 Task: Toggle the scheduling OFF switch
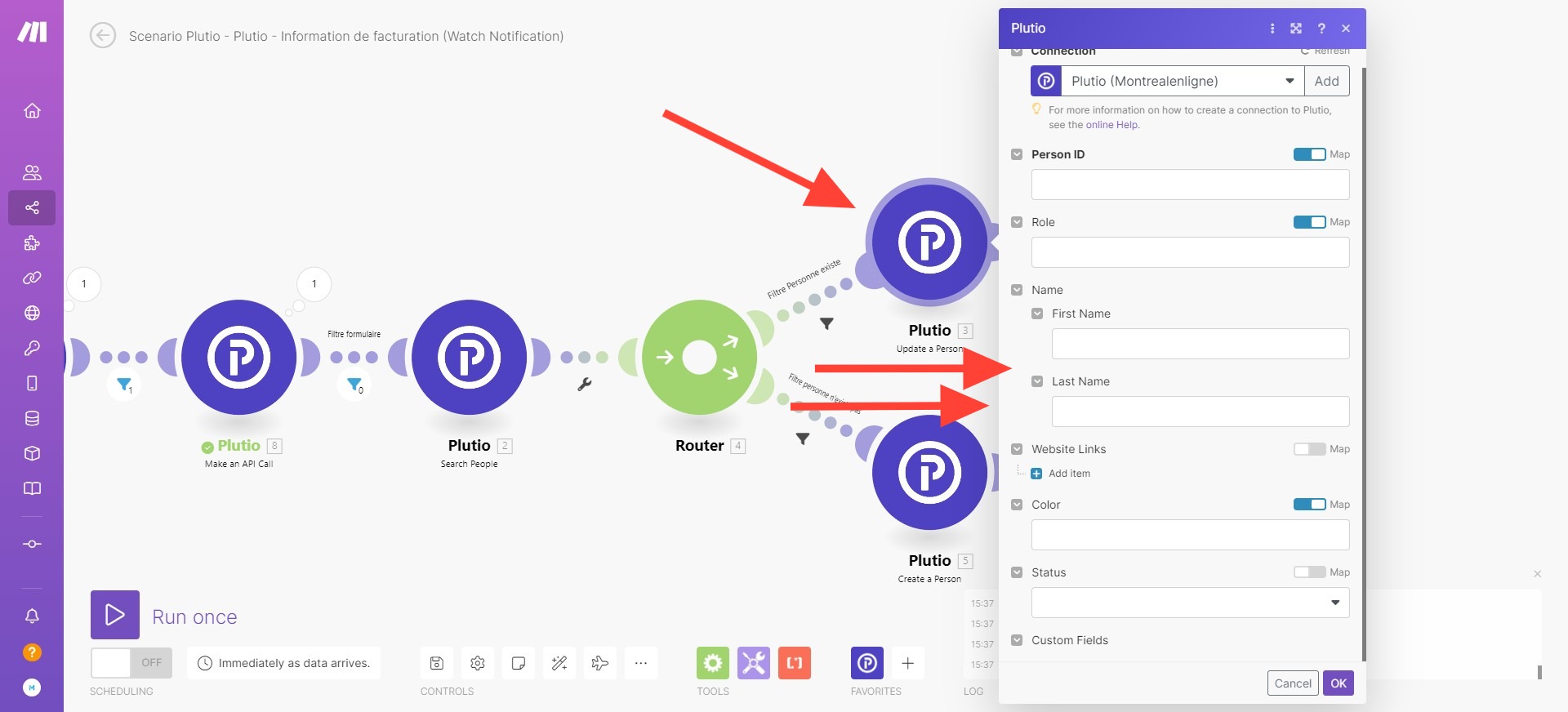[x=131, y=663]
